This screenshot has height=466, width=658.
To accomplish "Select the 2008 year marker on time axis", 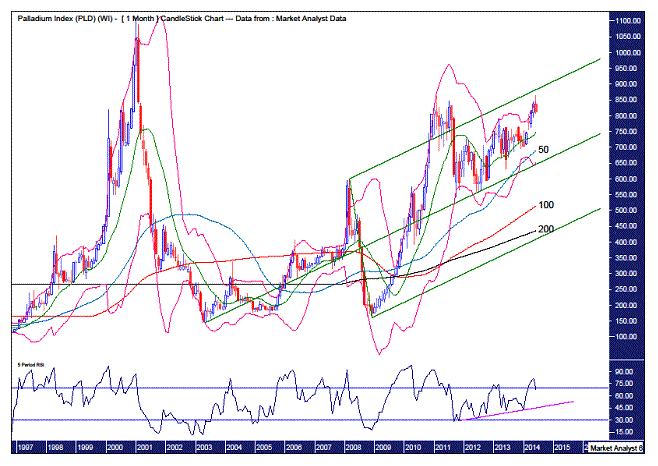I will coord(353,448).
